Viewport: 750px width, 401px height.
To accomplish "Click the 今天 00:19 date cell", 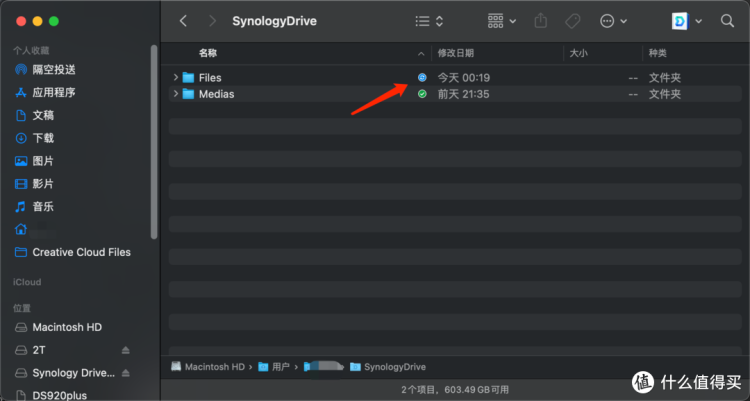I will point(463,78).
